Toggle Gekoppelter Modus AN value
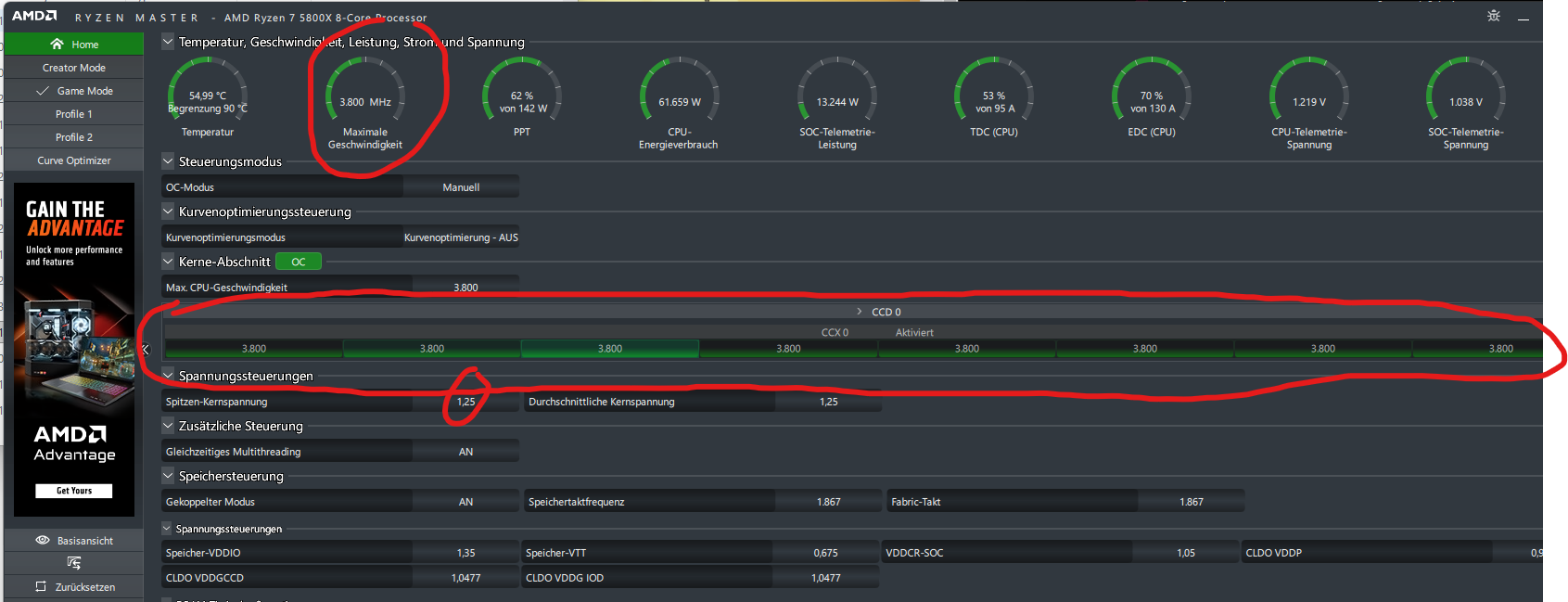 point(465,502)
